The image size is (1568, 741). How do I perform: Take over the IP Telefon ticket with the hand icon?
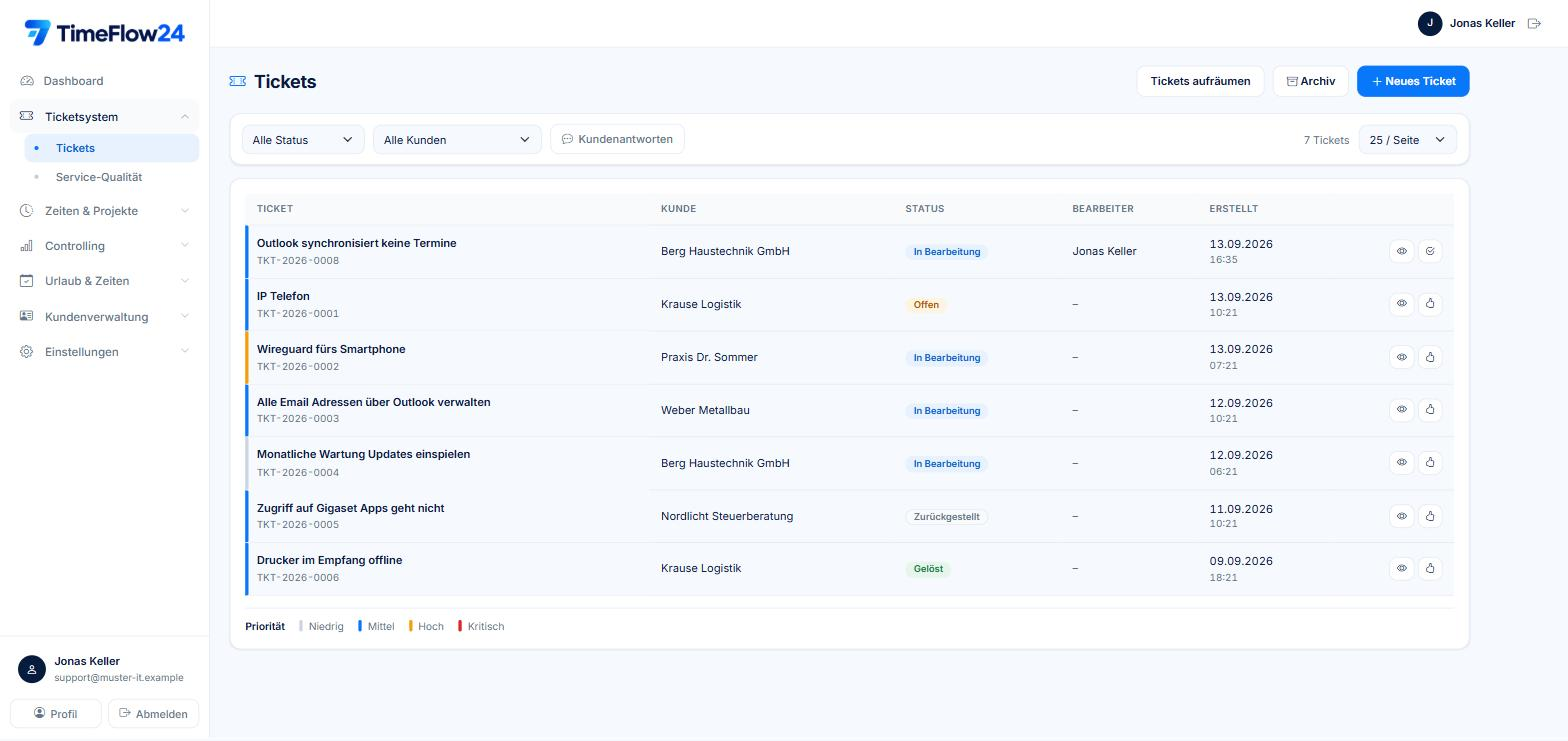pos(1430,303)
